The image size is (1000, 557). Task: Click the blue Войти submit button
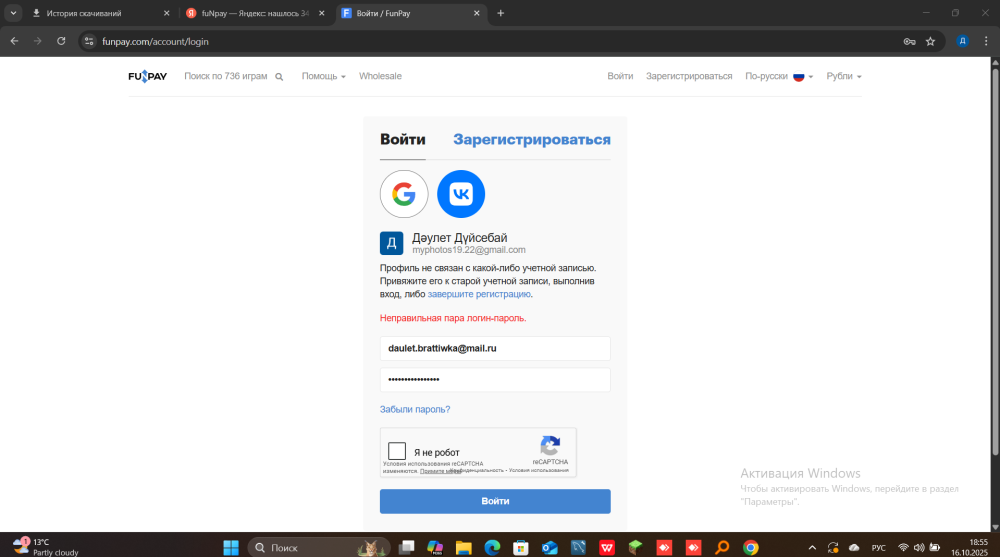tap(495, 501)
